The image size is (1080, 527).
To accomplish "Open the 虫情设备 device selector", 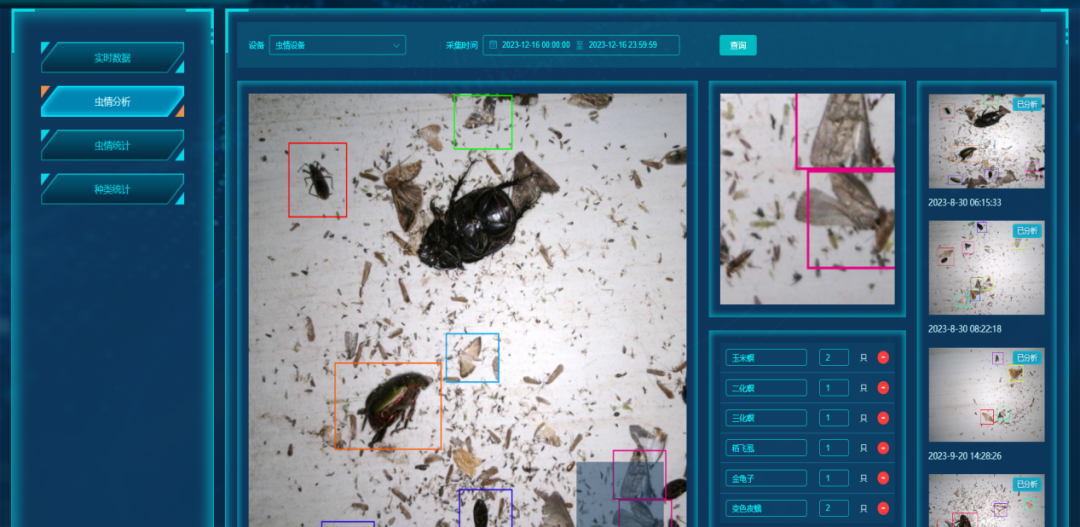I will click(x=336, y=45).
